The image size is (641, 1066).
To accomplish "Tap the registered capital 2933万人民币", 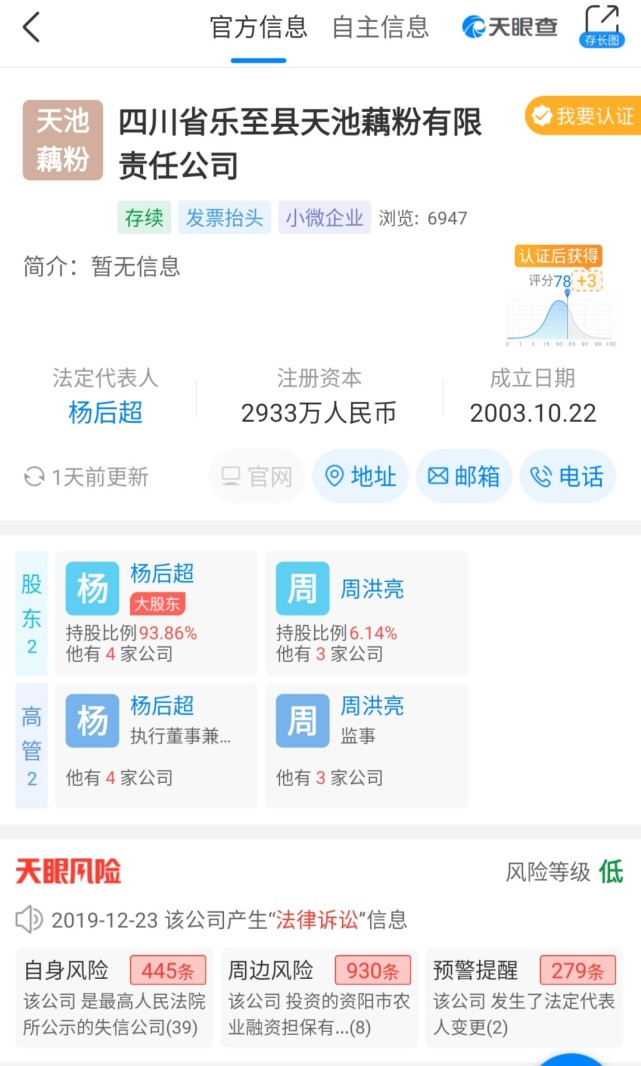I will coord(319,413).
